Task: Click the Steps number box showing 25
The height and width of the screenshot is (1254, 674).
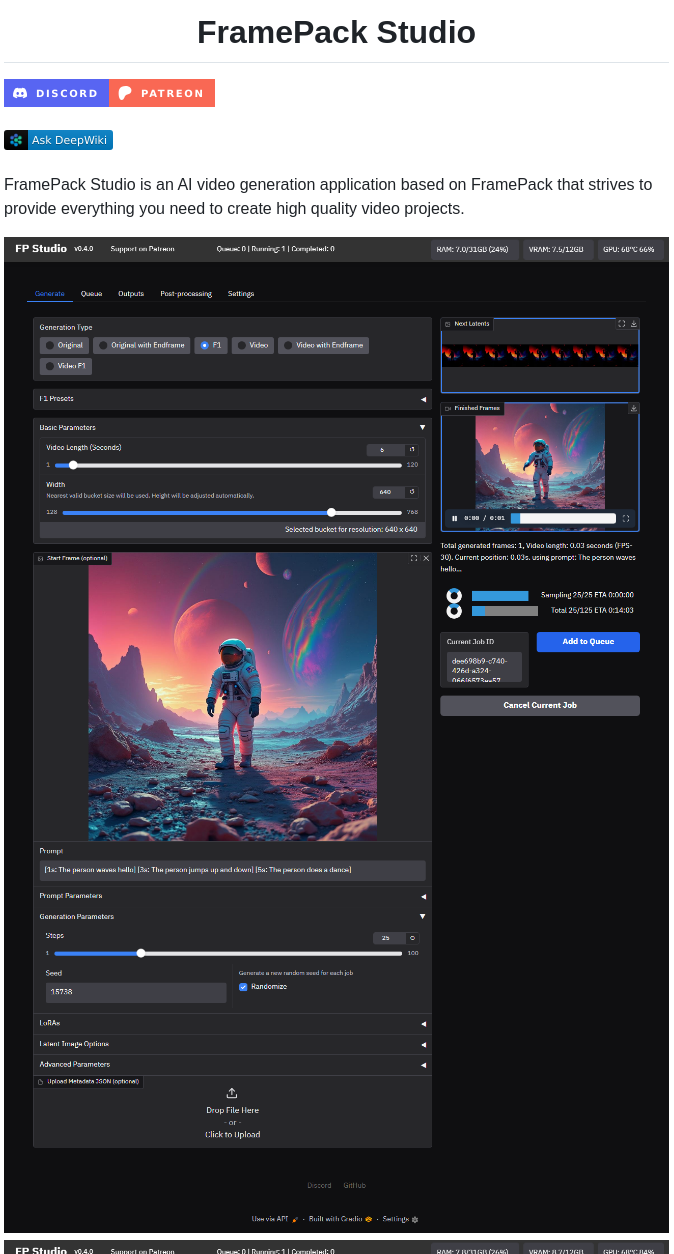Action: click(x=387, y=938)
